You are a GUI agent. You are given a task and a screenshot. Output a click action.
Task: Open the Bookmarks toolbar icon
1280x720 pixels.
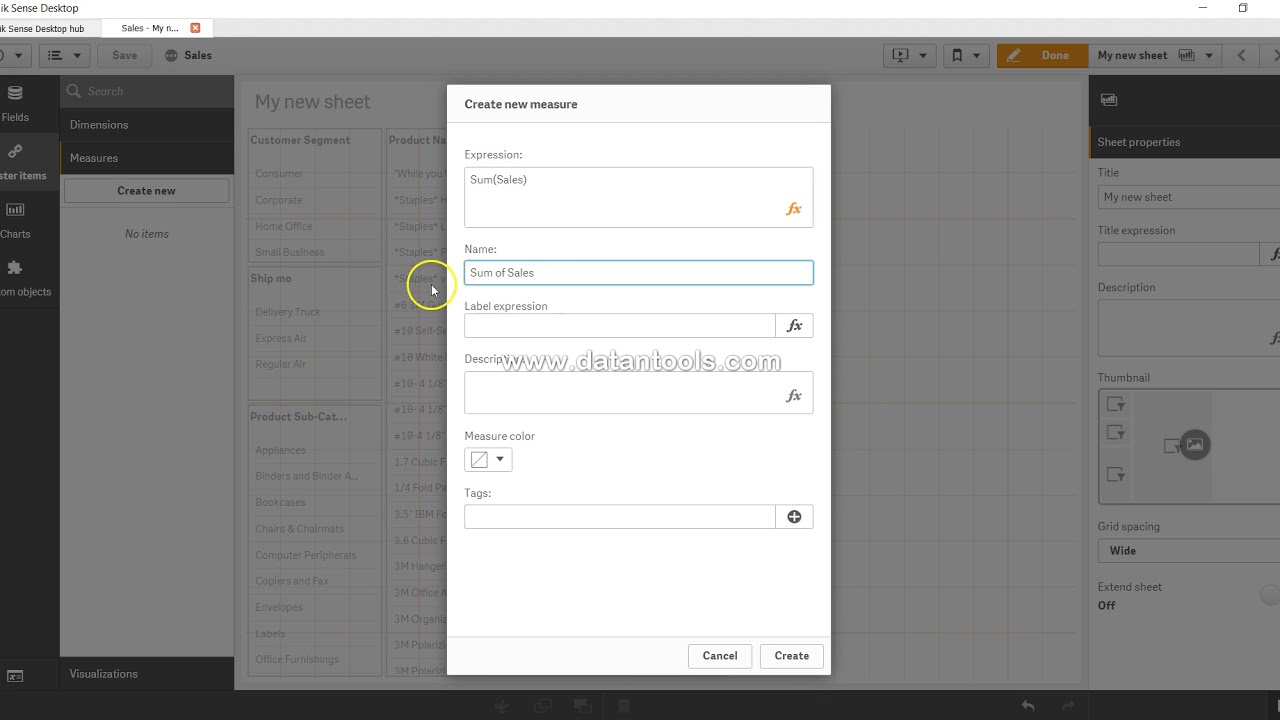[x=956, y=55]
